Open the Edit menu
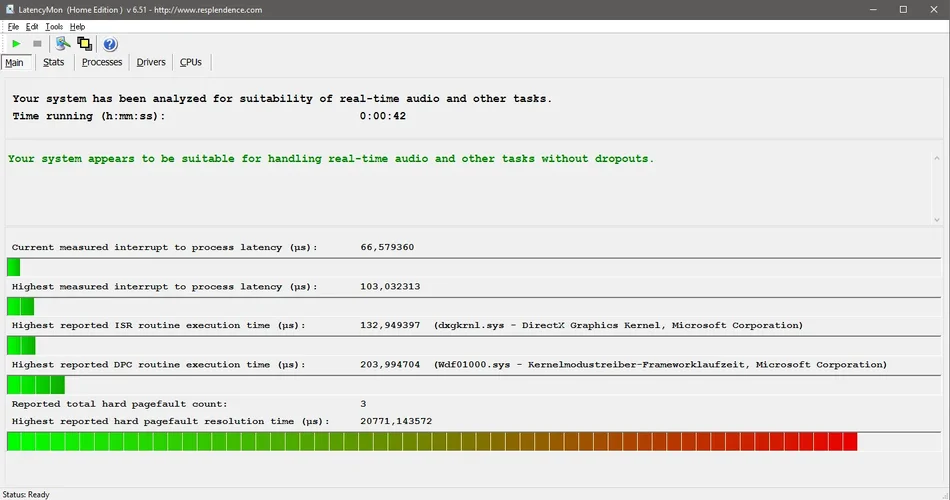 click(32, 27)
